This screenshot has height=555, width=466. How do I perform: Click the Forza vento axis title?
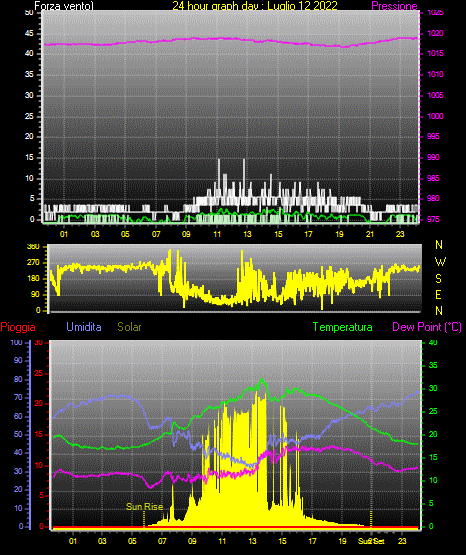click(64, 6)
